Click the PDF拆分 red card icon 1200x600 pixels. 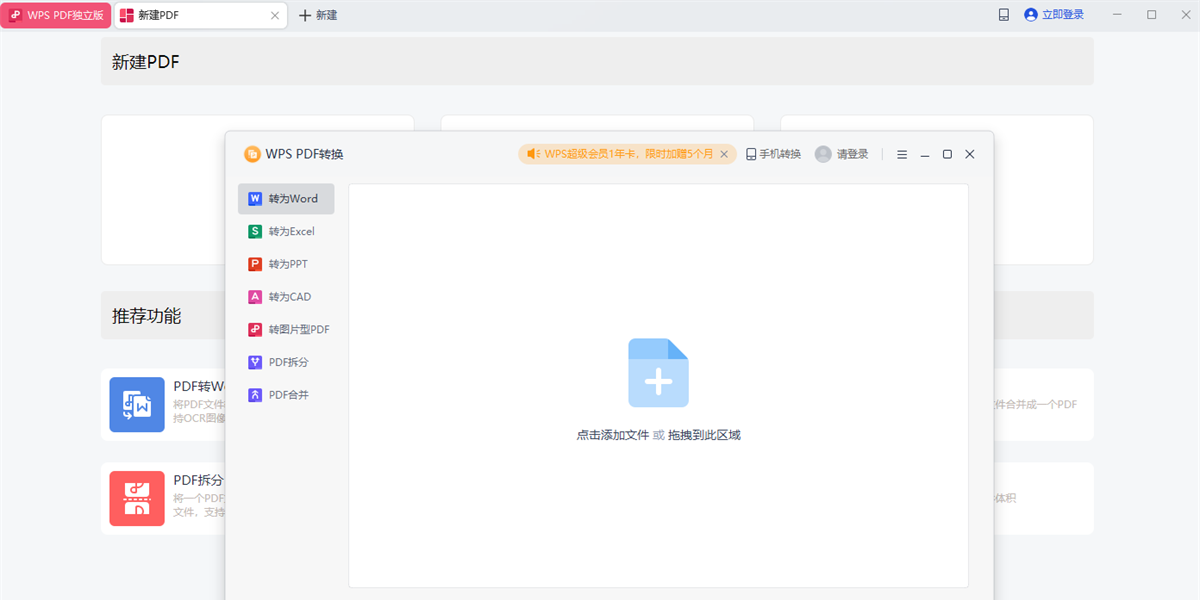[137, 498]
